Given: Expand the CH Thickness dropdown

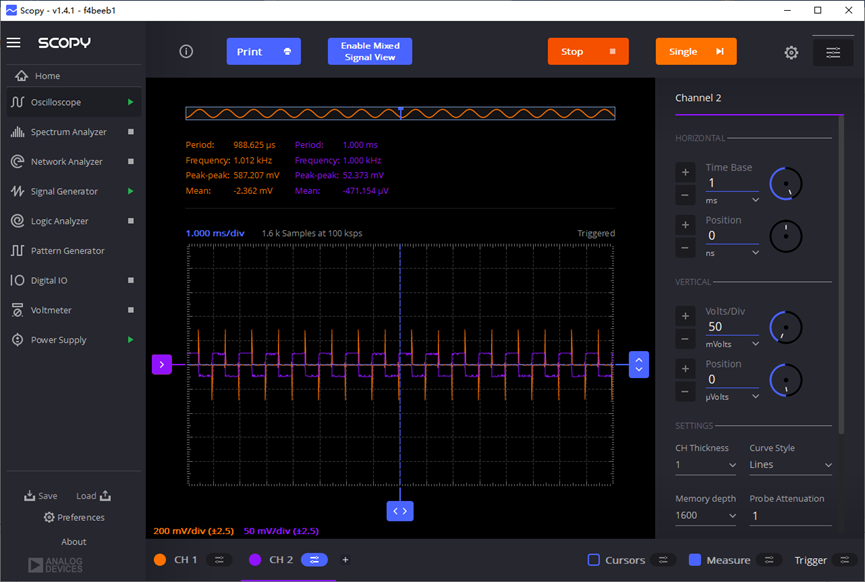Looking at the screenshot, I should (706, 465).
